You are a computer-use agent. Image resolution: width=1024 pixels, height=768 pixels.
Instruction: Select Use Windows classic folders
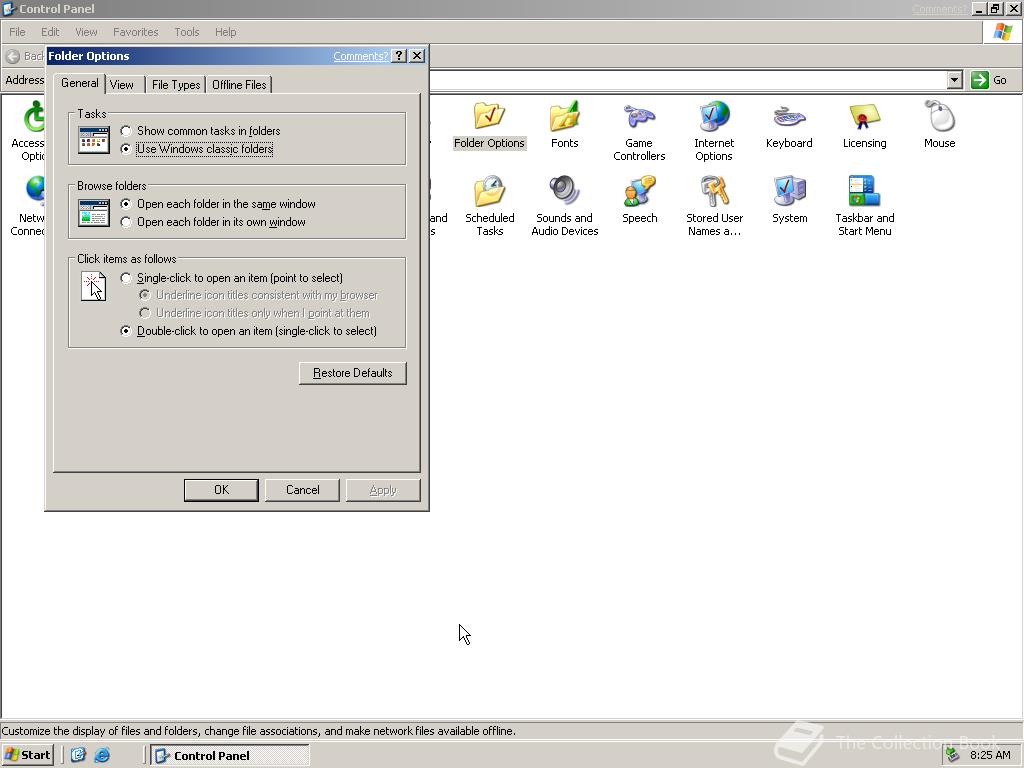(126, 149)
